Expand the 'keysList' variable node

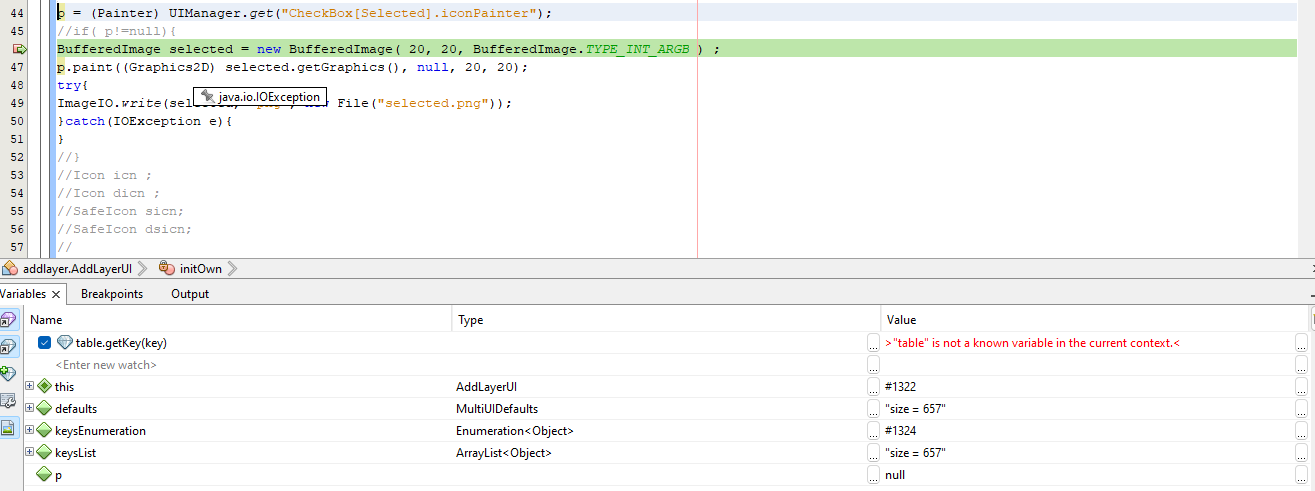click(x=30, y=452)
